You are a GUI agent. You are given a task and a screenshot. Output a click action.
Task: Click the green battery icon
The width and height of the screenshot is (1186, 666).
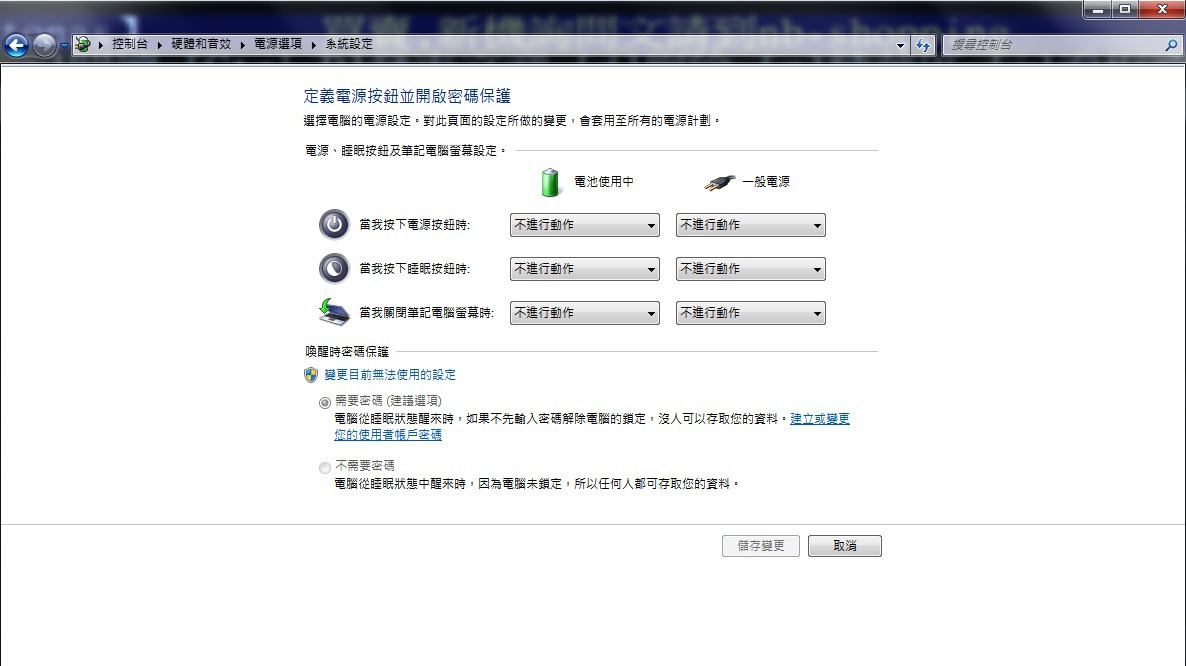point(550,182)
